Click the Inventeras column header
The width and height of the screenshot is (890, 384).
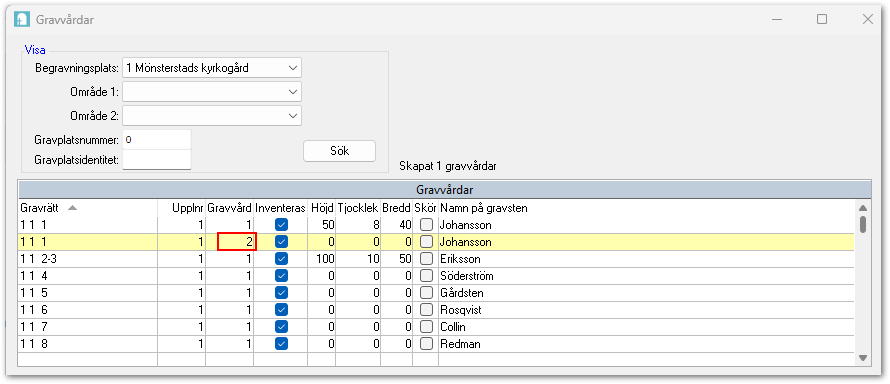[280, 208]
